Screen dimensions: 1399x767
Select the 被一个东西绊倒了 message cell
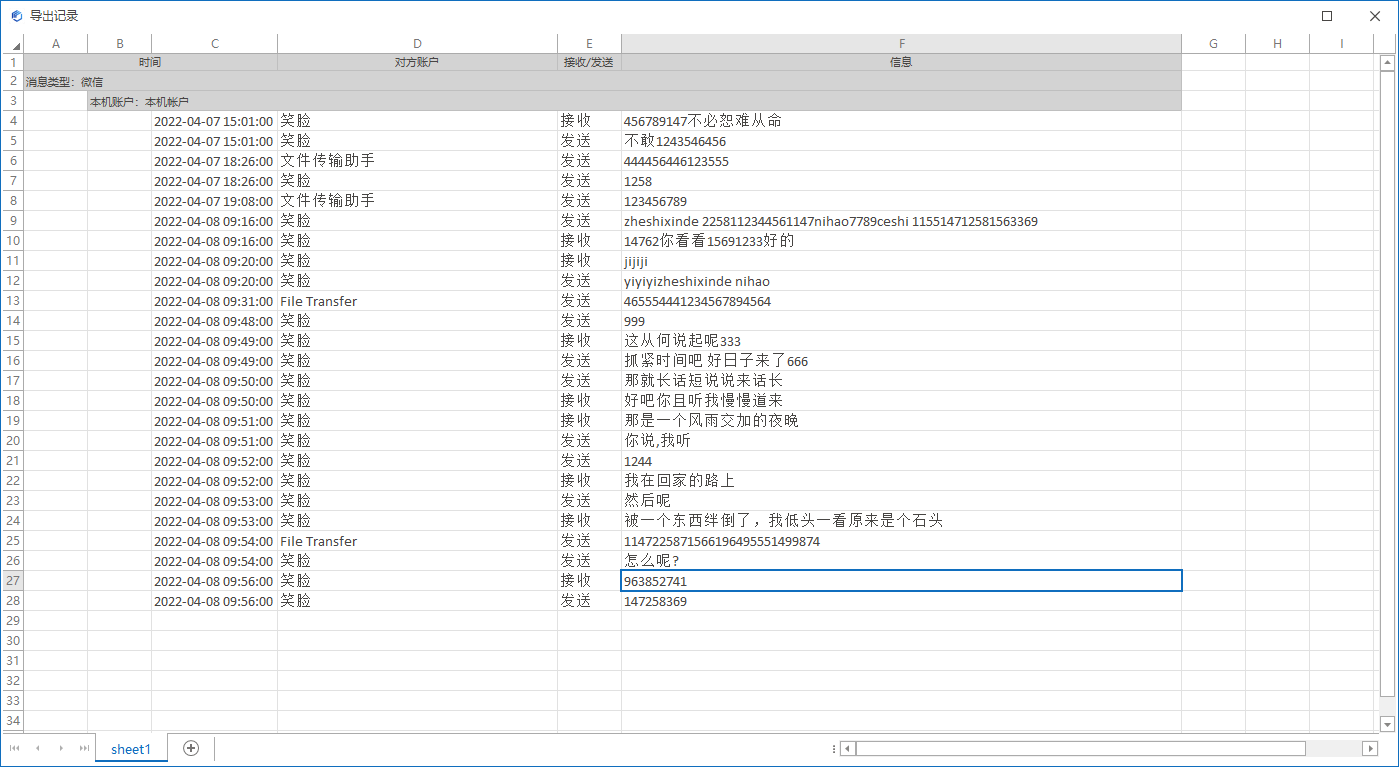[x=902, y=521]
